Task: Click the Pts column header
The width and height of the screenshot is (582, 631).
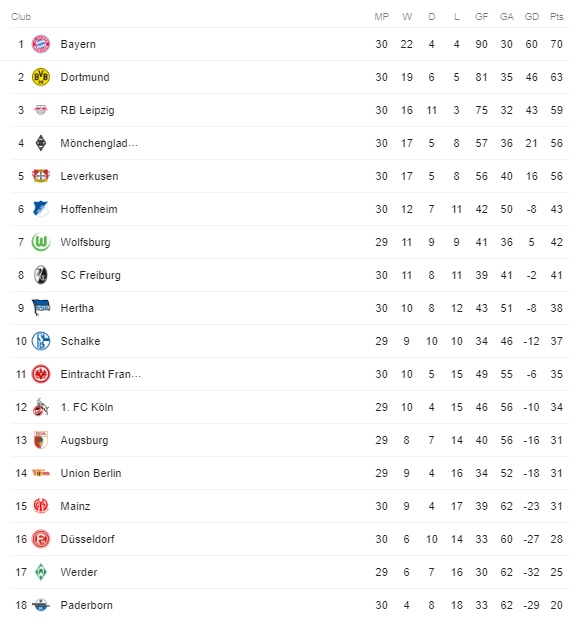Action: click(557, 16)
